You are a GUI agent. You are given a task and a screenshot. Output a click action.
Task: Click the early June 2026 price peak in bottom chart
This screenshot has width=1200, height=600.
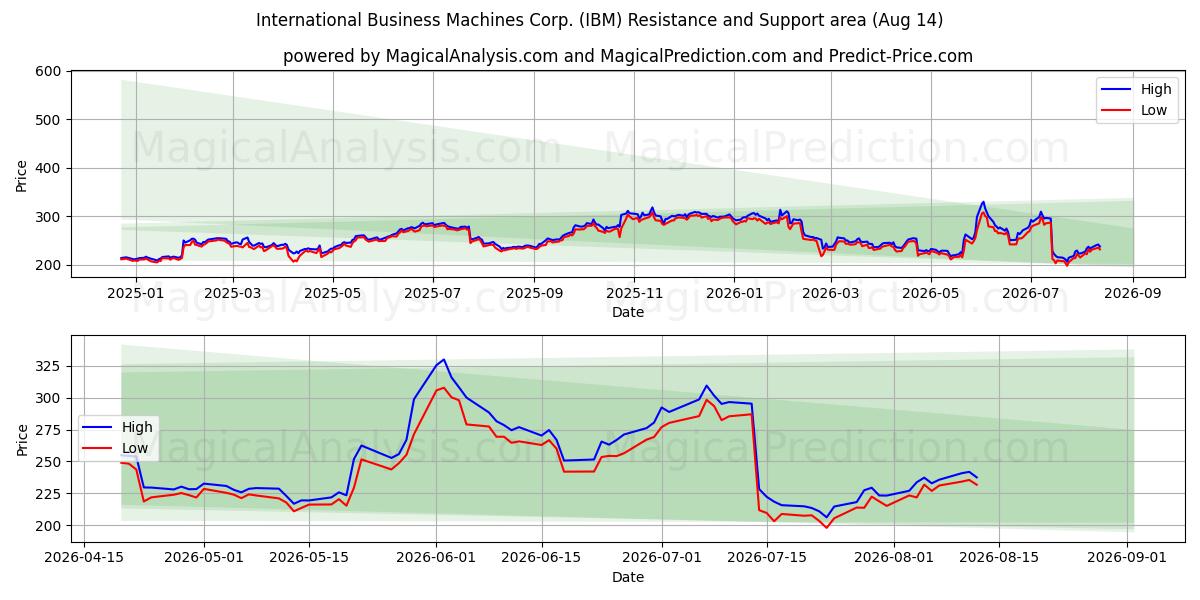coord(443,360)
